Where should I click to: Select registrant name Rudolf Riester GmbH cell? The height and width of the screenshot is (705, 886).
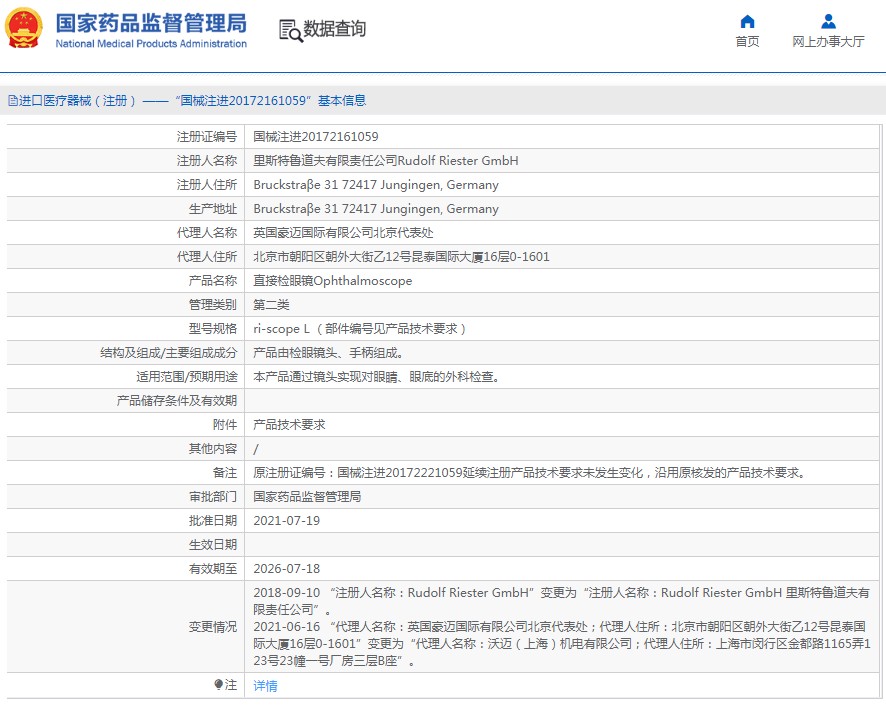386,160
